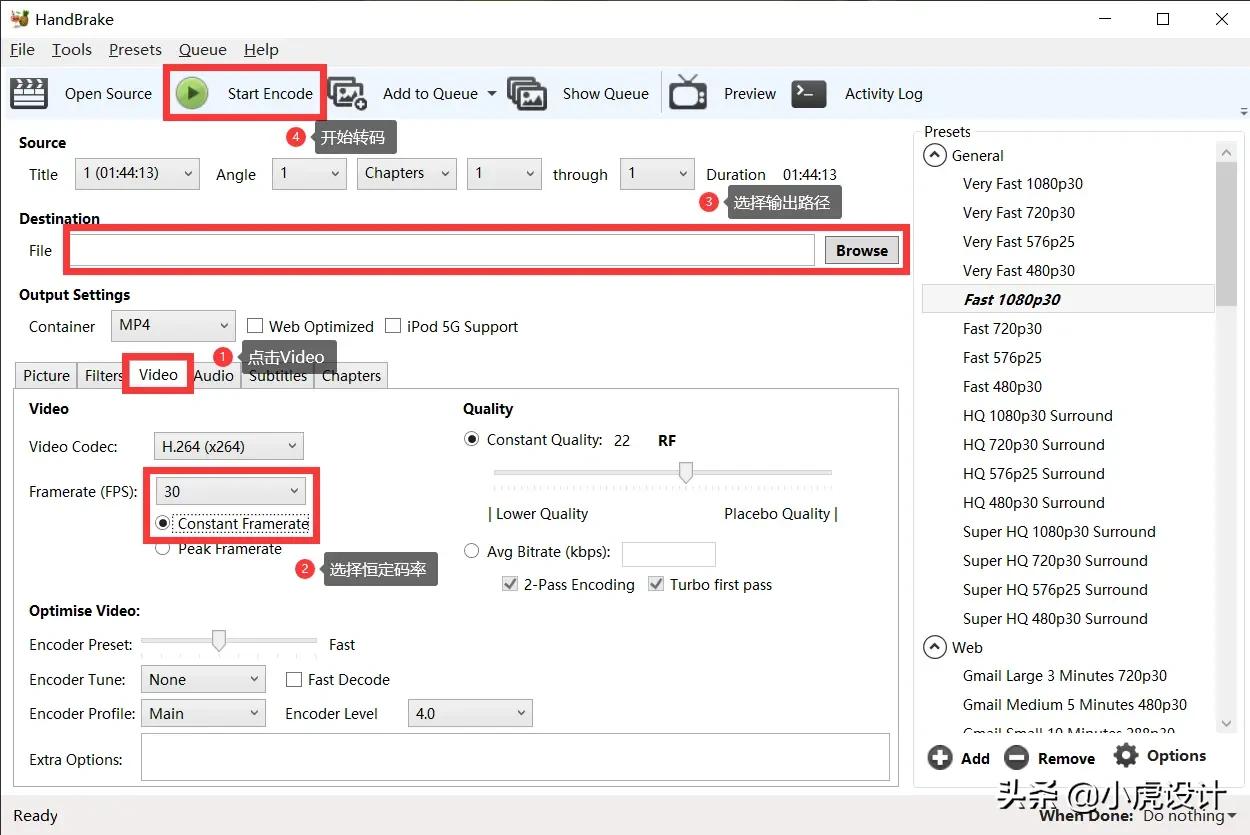
Task: Click the Add to Queue icon
Action: 348,93
